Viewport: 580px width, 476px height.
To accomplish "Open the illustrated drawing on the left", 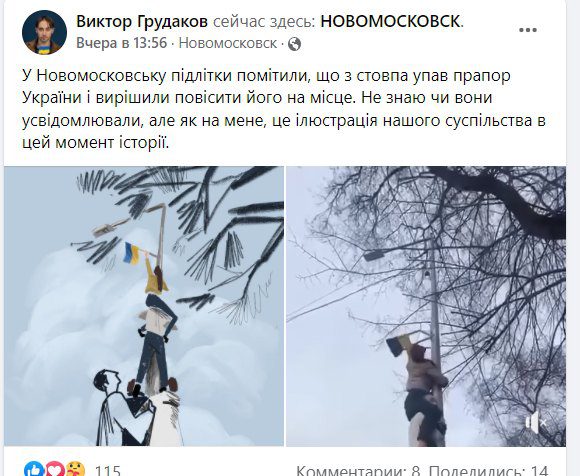I will pyautogui.click(x=144, y=306).
